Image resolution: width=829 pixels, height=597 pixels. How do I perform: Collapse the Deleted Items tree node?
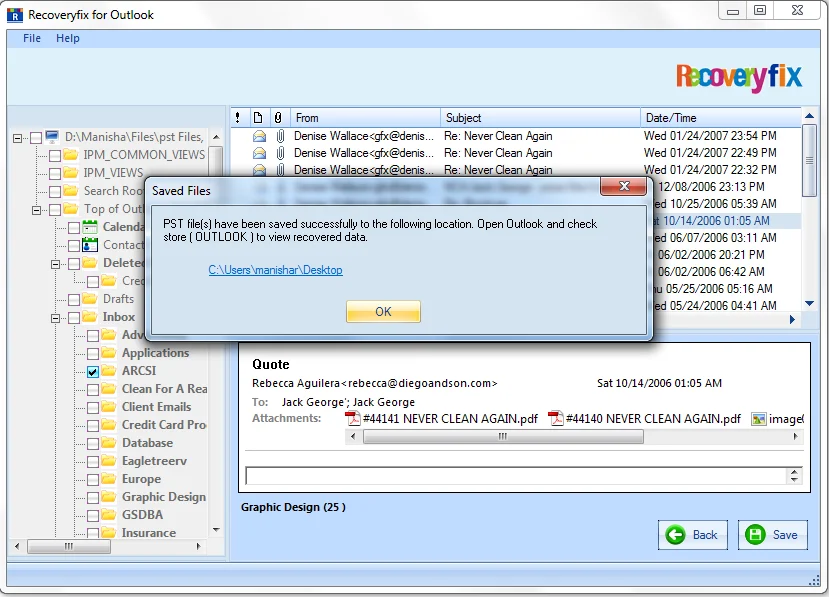click(x=56, y=264)
